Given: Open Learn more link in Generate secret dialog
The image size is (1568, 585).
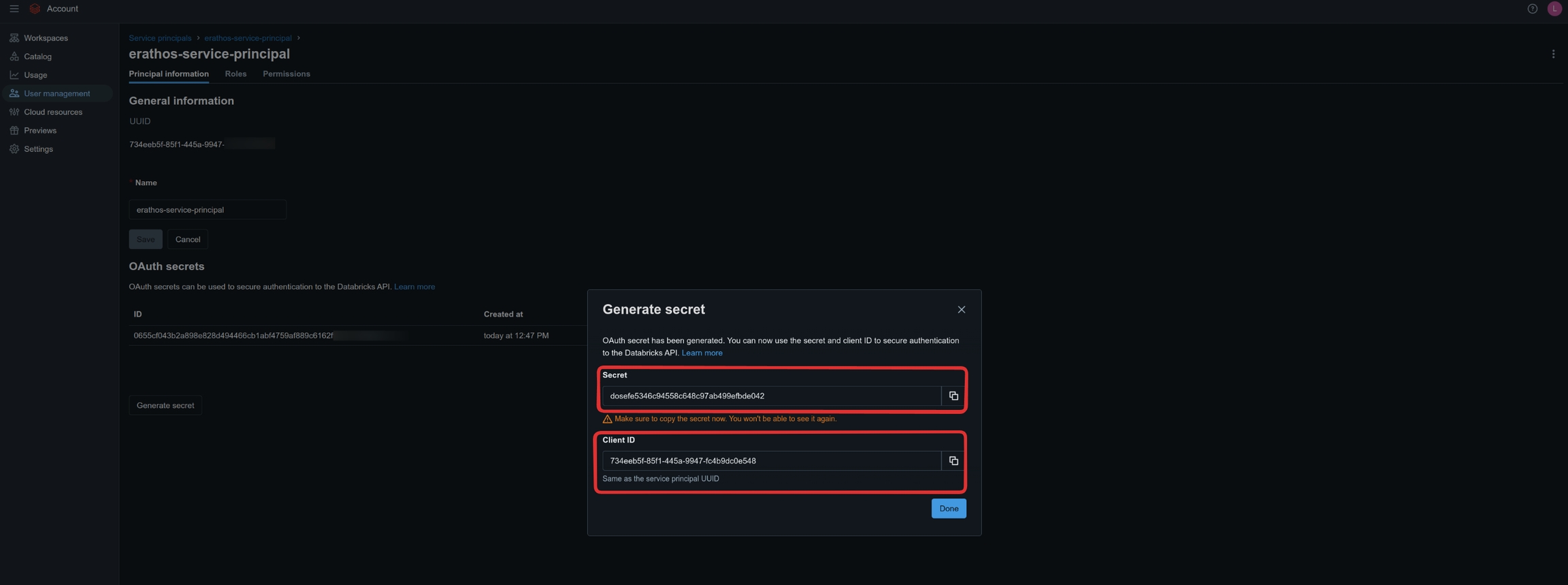Looking at the screenshot, I should click(x=702, y=353).
